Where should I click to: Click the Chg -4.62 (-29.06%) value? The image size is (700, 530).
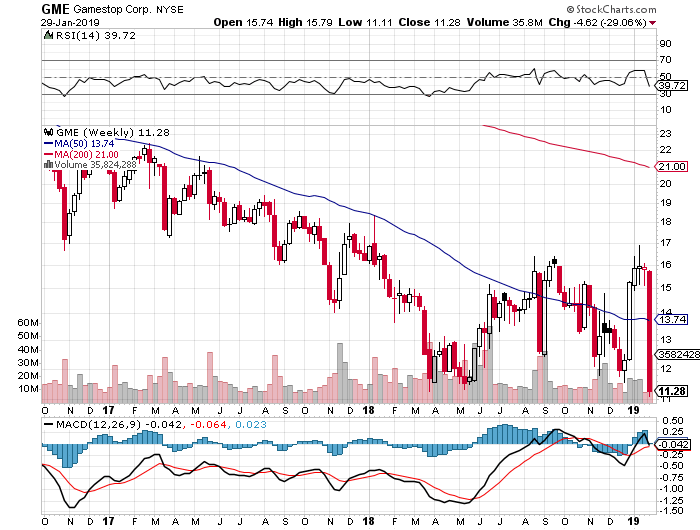click(x=597, y=22)
